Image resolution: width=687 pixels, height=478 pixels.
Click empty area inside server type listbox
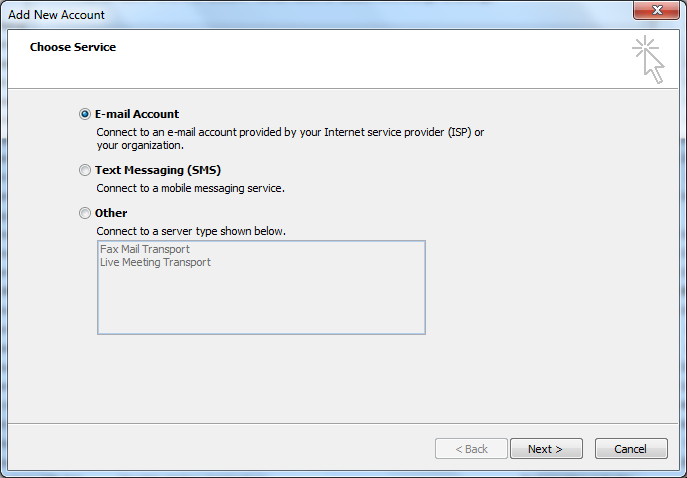click(x=260, y=300)
